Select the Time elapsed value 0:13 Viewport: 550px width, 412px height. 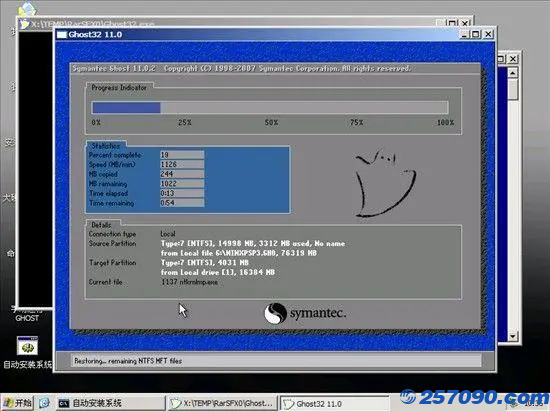pyautogui.click(x=182, y=193)
